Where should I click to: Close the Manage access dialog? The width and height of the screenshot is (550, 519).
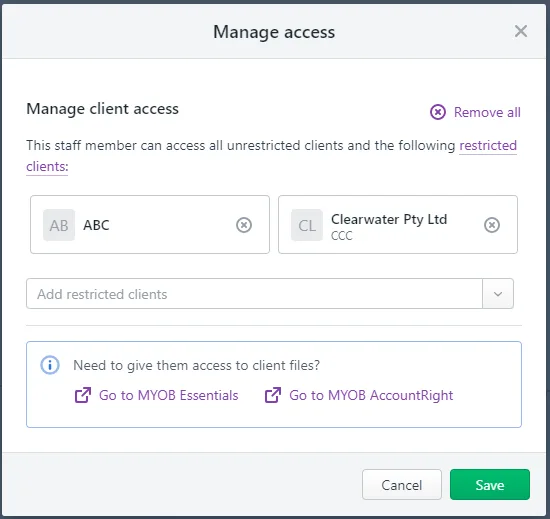point(521,31)
